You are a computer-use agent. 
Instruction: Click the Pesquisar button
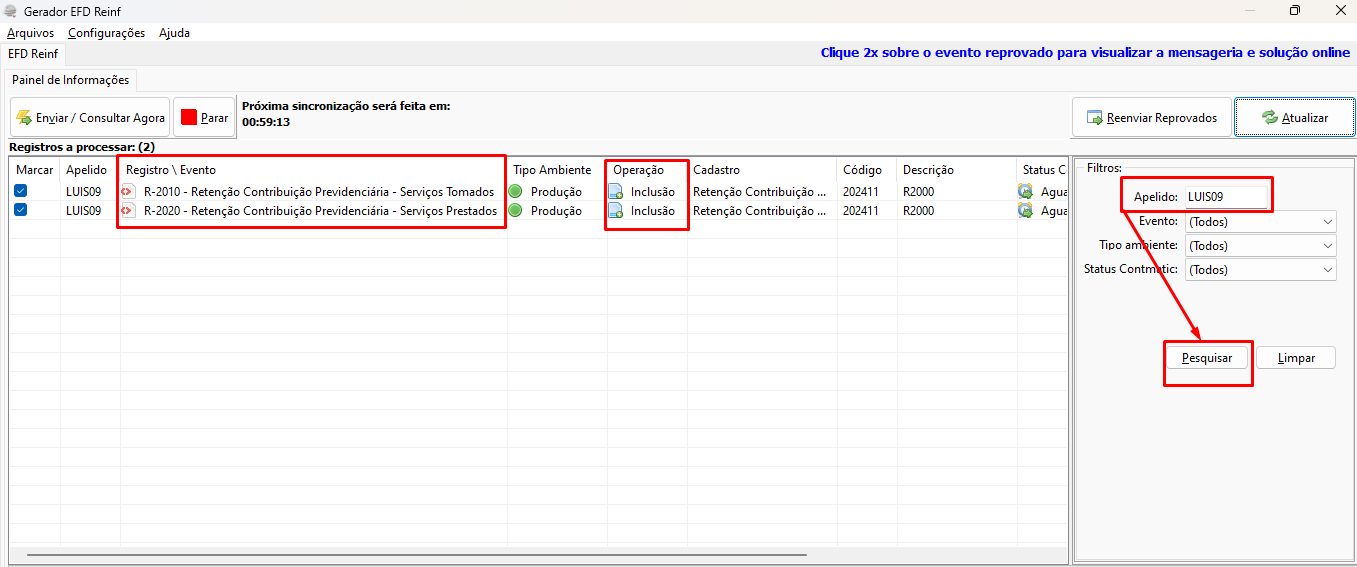click(1207, 357)
